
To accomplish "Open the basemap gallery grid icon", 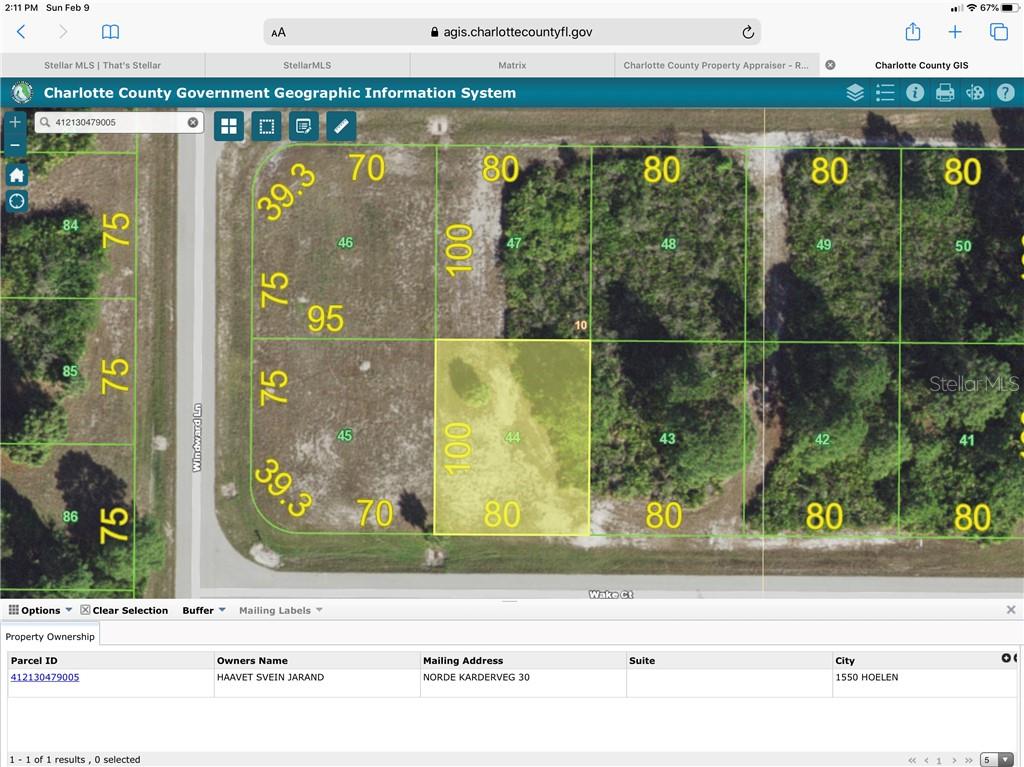I will [x=229, y=126].
